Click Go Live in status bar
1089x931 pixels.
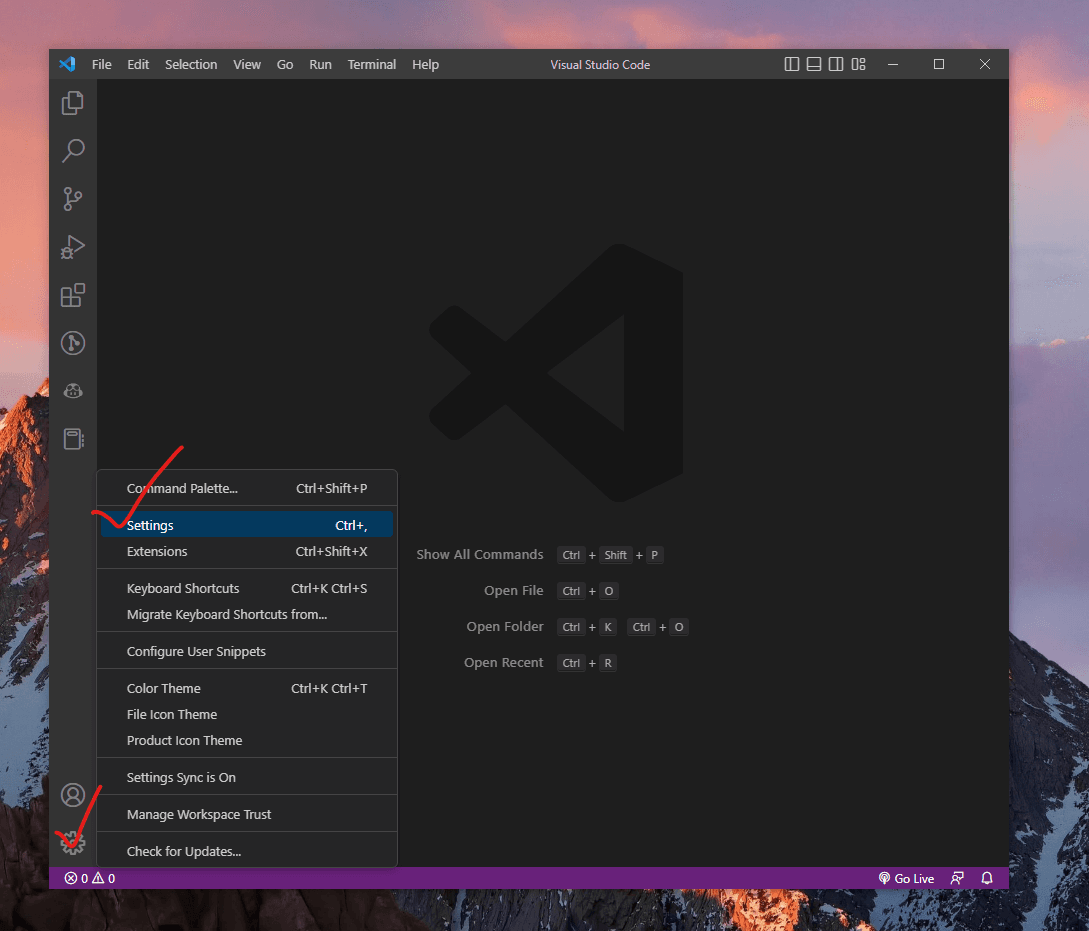click(906, 878)
